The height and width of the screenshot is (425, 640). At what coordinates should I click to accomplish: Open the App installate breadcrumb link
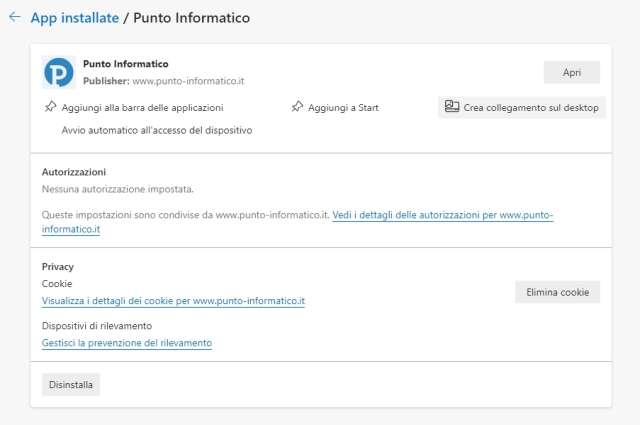[75, 18]
